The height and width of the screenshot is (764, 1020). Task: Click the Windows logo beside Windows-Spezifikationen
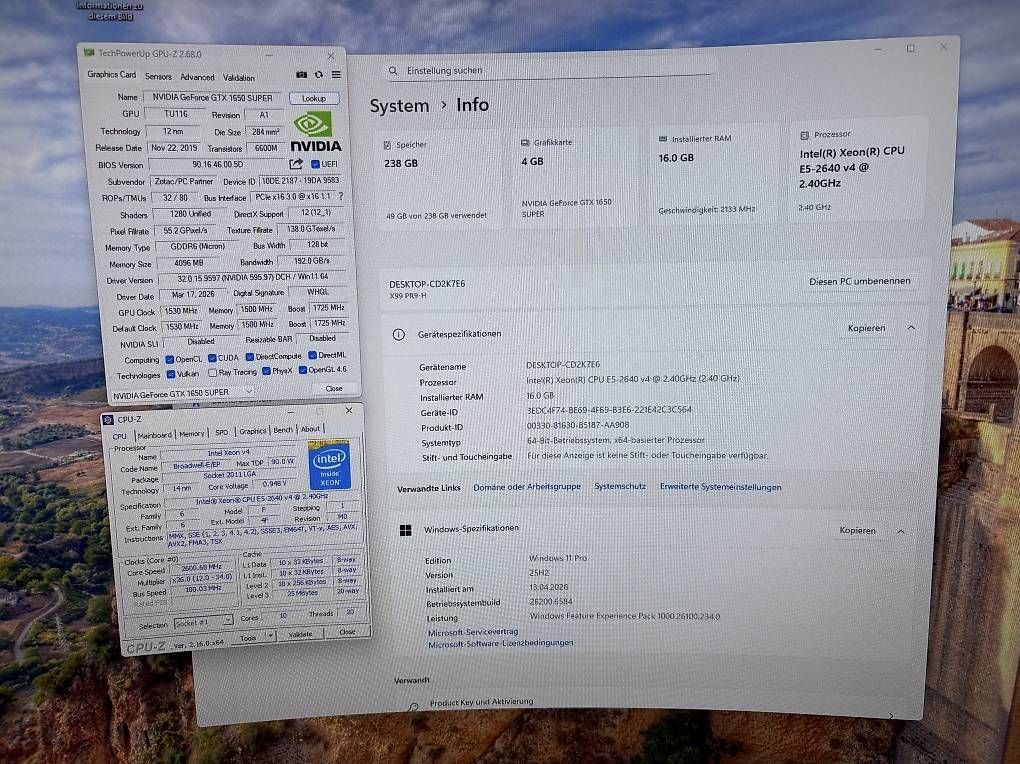click(x=405, y=530)
